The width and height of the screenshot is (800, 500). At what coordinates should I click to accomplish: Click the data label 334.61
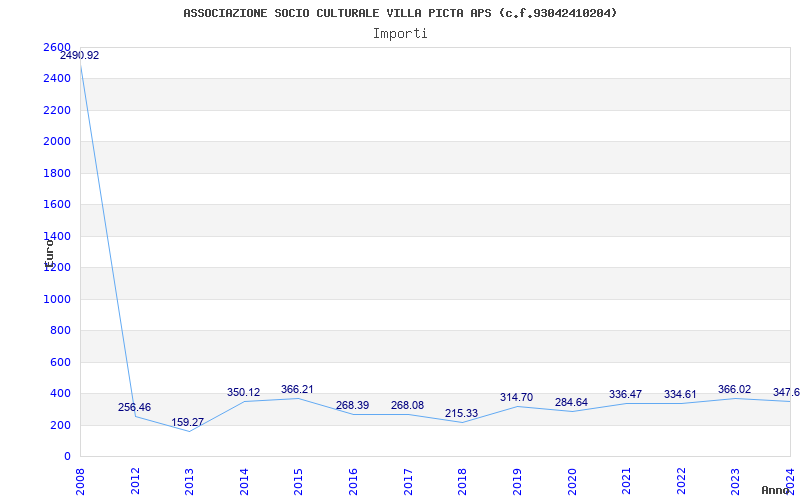pyautogui.click(x=680, y=394)
